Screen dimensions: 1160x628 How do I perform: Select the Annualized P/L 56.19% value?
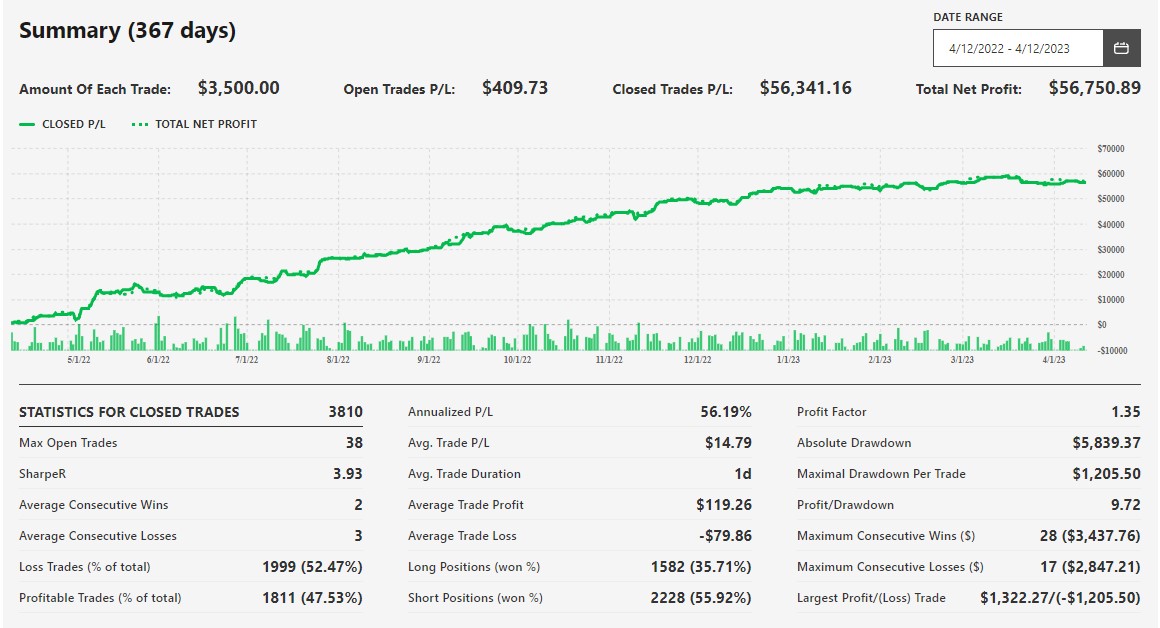(725, 412)
